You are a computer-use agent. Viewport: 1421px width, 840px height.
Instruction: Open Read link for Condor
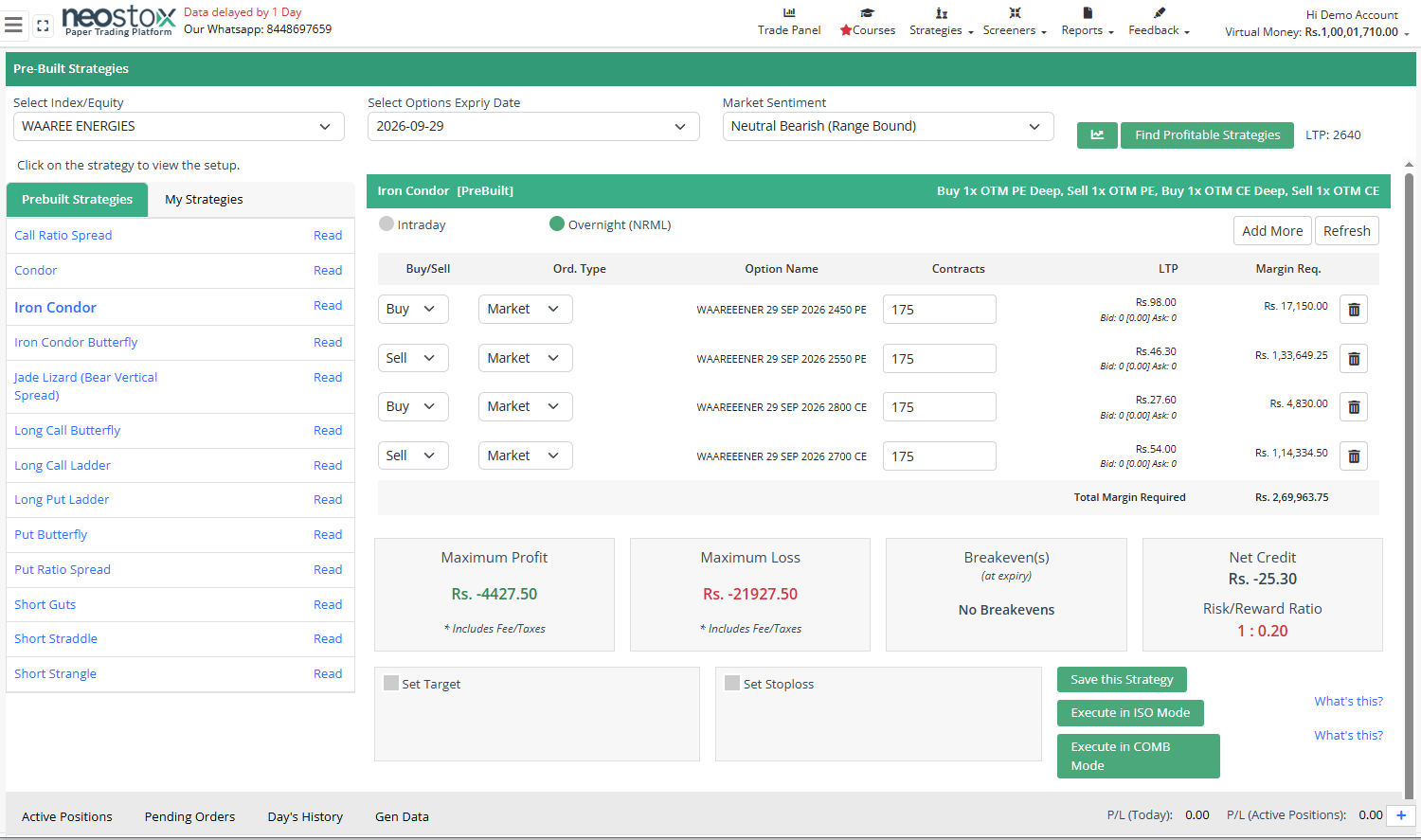328,271
